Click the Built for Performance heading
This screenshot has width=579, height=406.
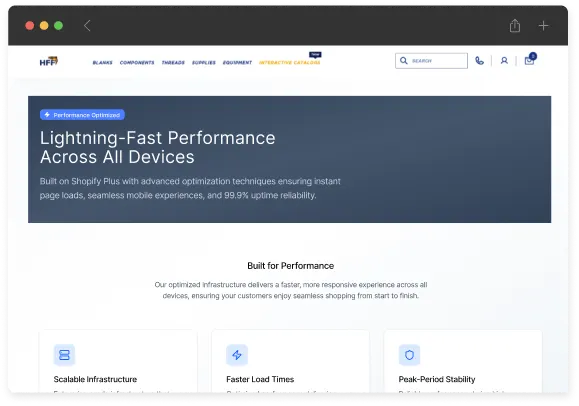(291, 266)
